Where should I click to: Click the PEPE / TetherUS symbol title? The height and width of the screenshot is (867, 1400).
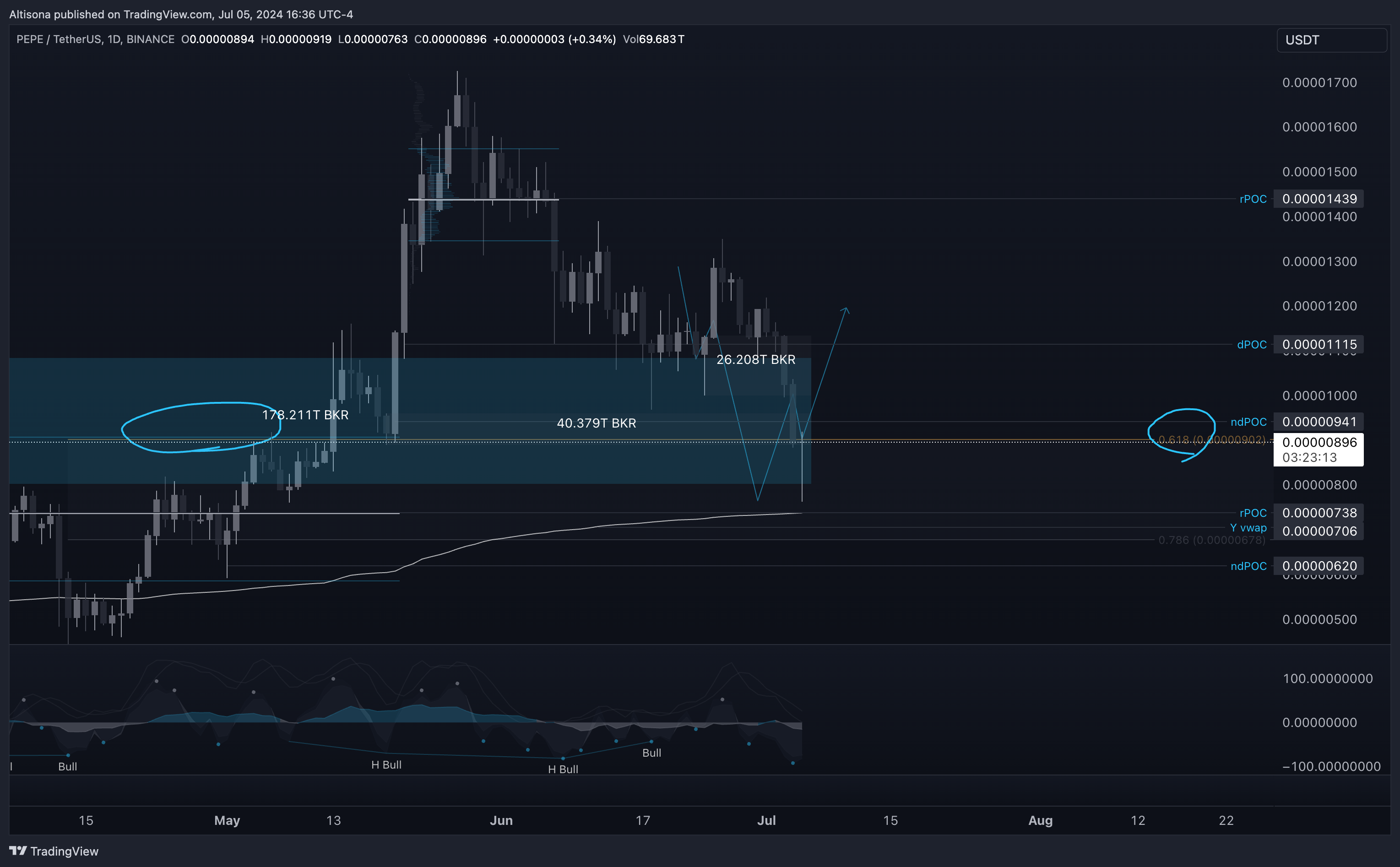tap(95, 39)
